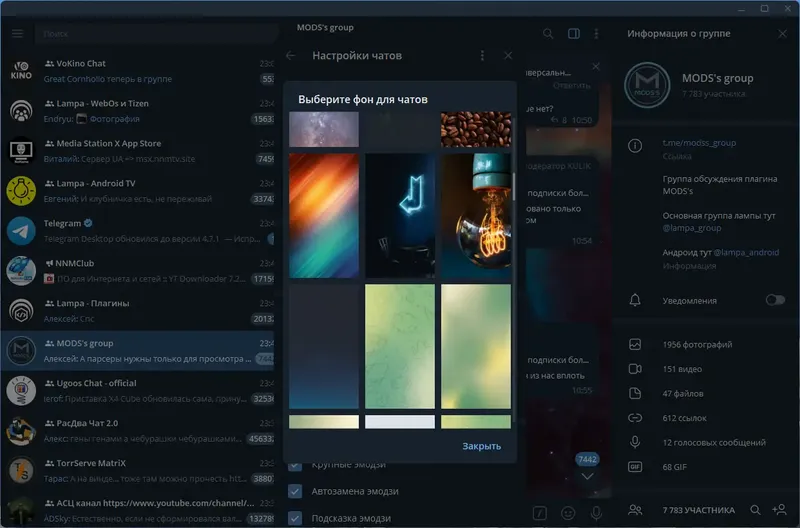Close the Настройки чатов panel
Image resolution: width=800 pixels, height=528 pixels.
[508, 56]
